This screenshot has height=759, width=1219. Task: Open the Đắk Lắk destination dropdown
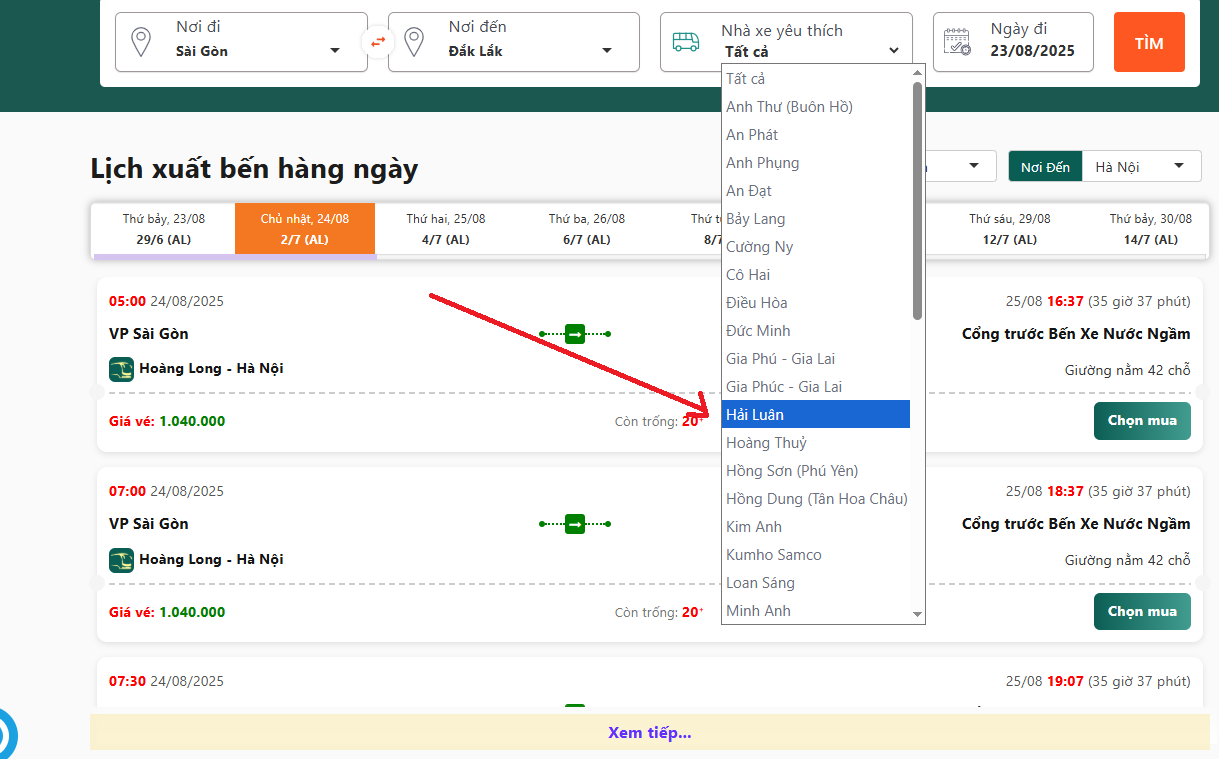point(607,51)
